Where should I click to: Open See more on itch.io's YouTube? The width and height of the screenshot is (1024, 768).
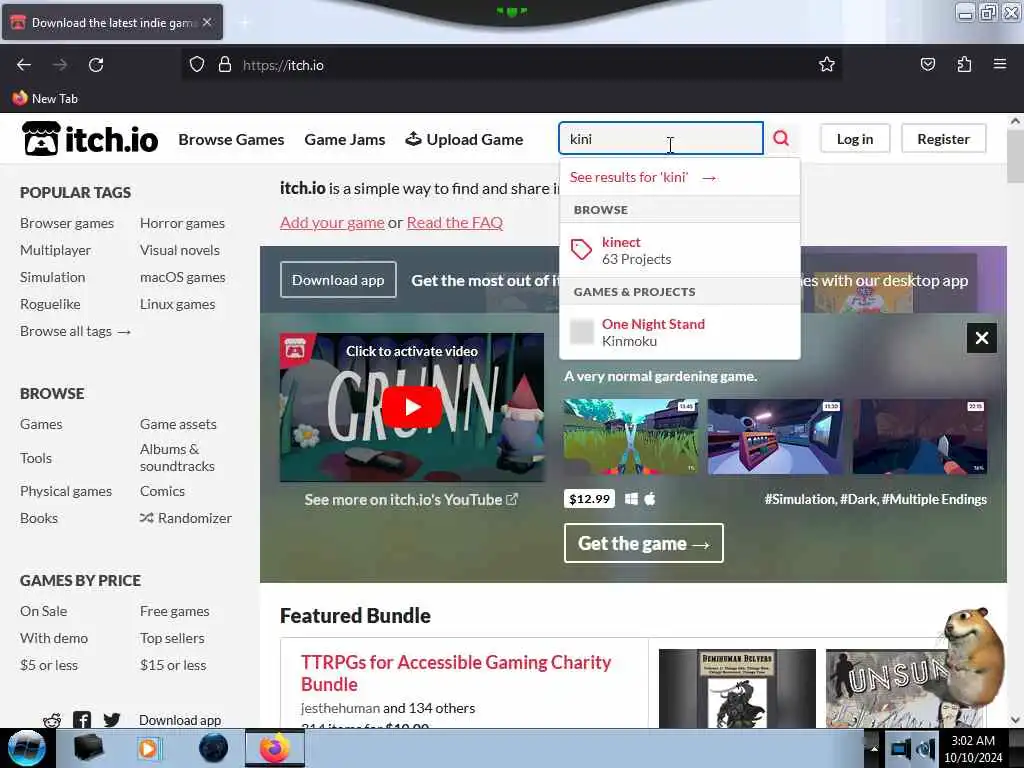(x=411, y=500)
